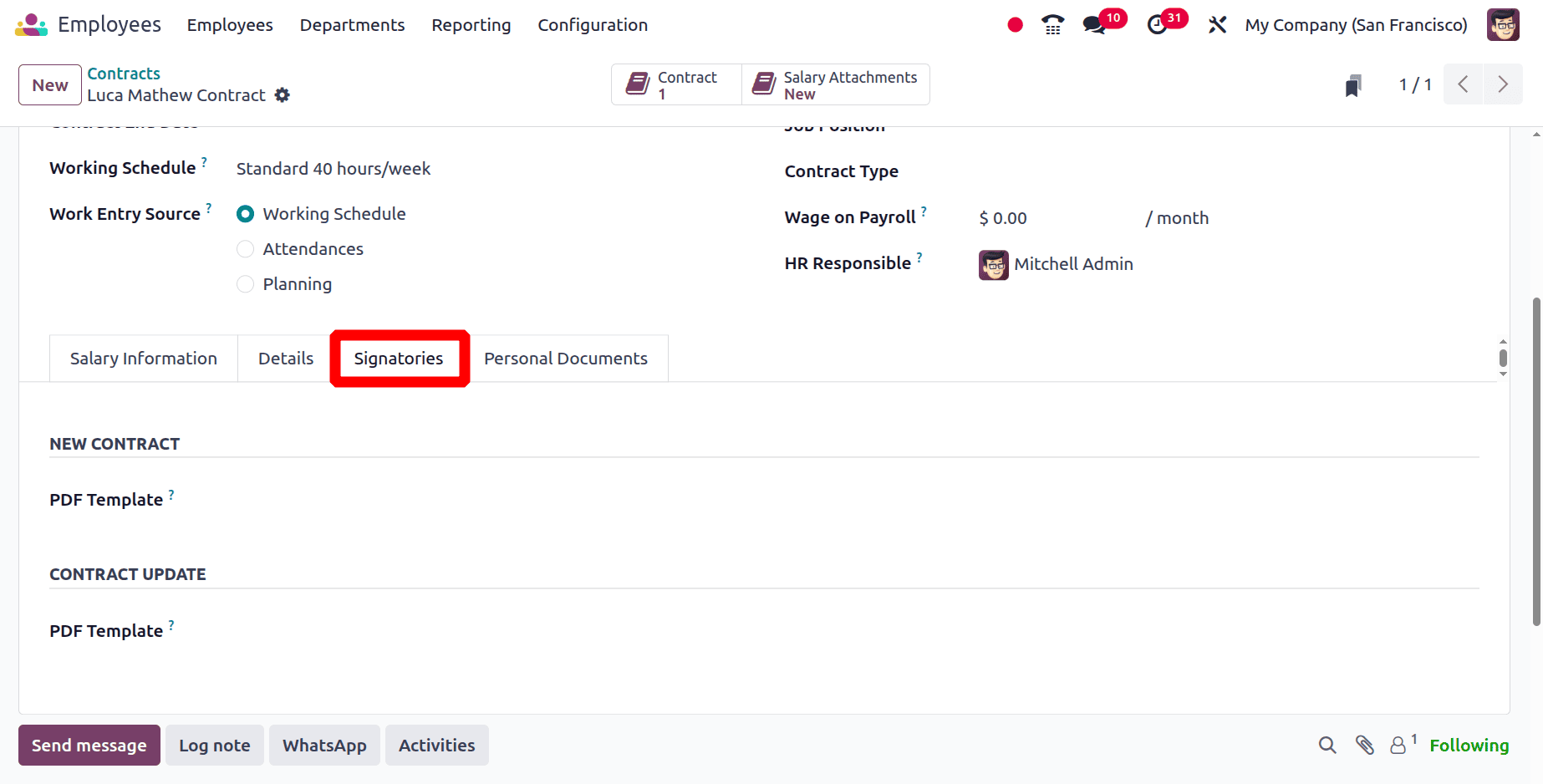Open the company switcher My Company (San Francisco)

[1356, 25]
